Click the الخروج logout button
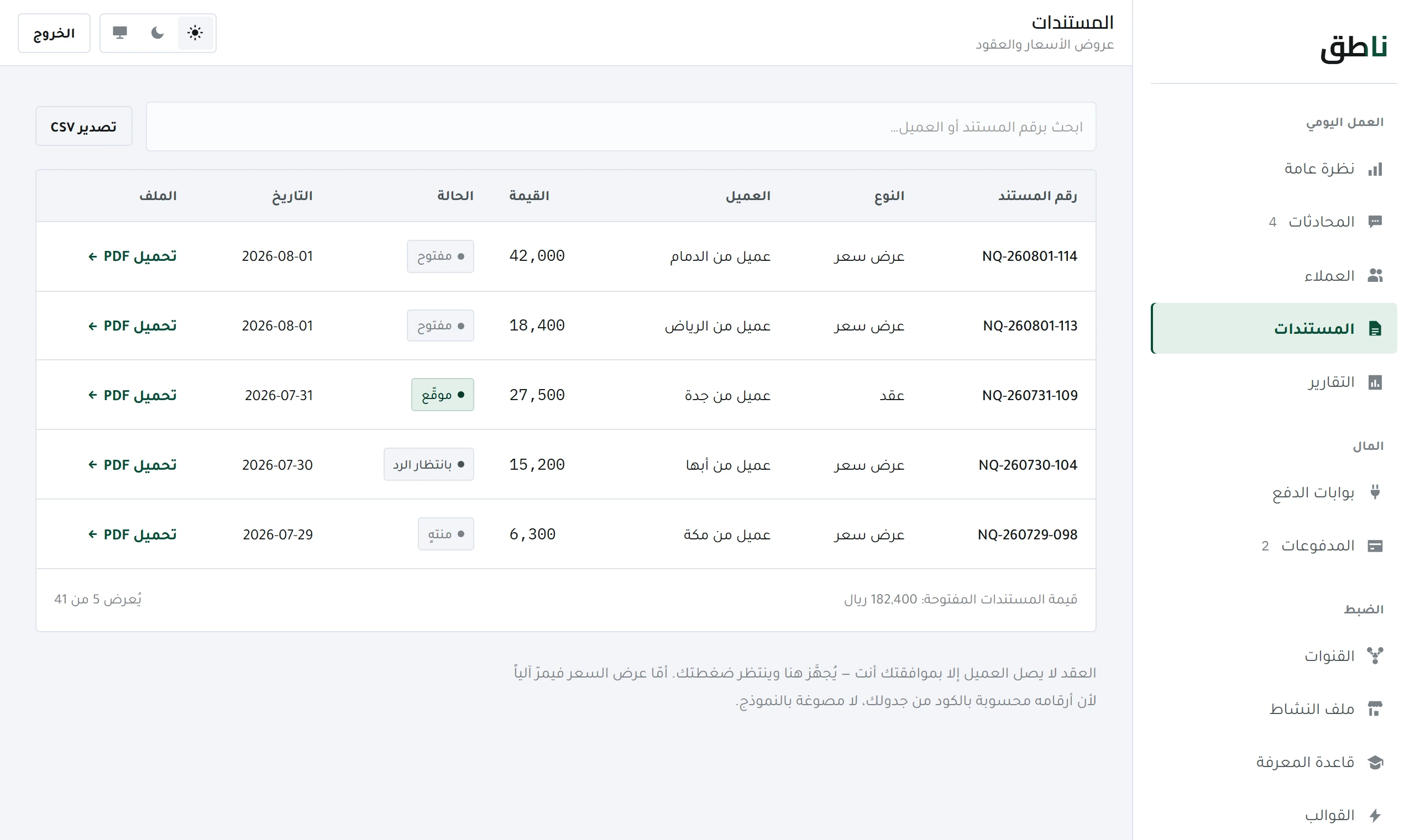Image resolution: width=1415 pixels, height=840 pixels. [54, 33]
